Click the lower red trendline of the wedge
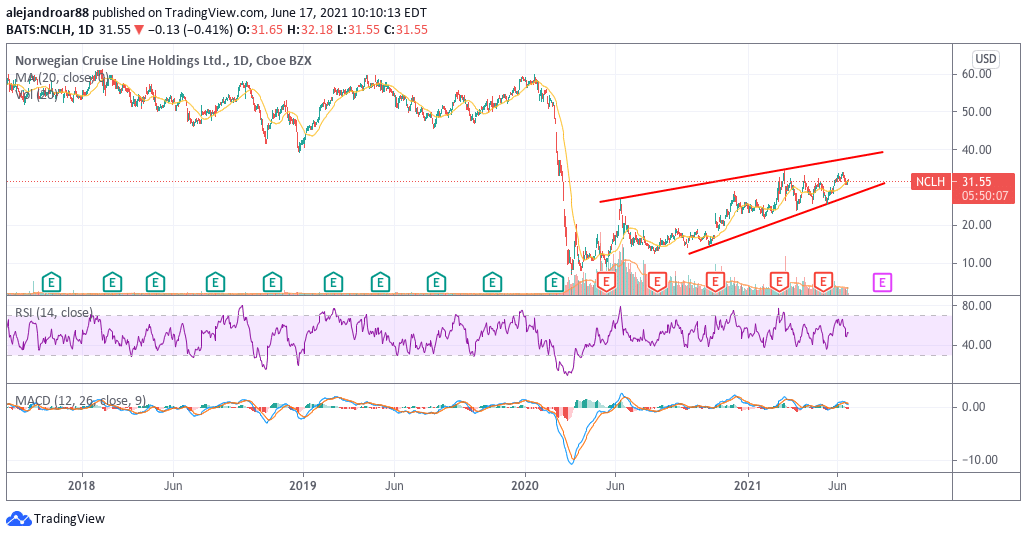The width and height of the screenshot is (1027, 537). coord(786,218)
